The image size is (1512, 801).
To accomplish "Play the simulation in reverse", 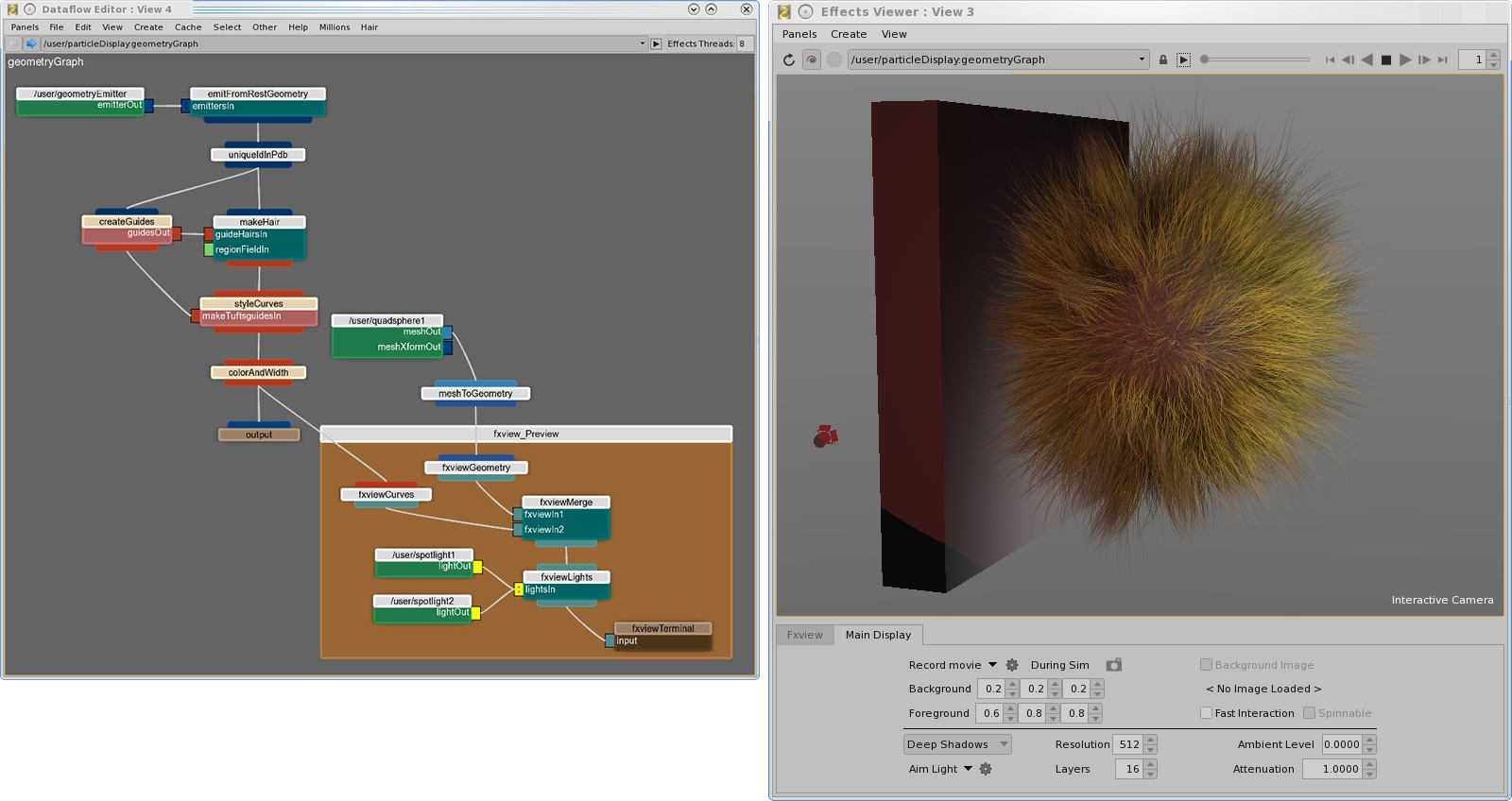I will click(1366, 60).
